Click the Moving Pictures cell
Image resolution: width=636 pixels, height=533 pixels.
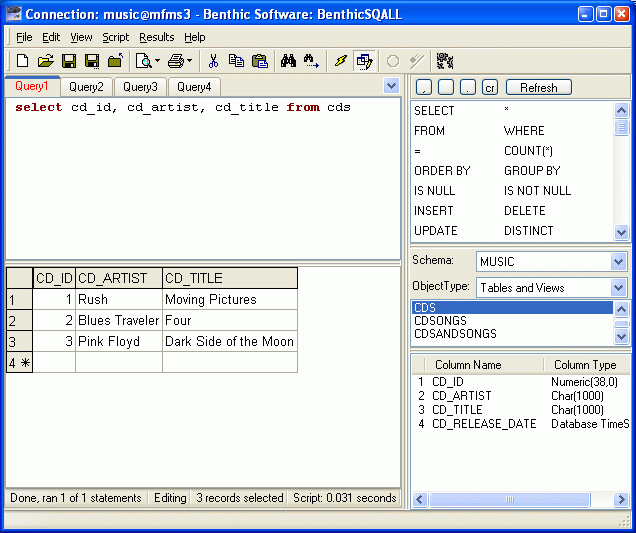pyautogui.click(x=230, y=299)
